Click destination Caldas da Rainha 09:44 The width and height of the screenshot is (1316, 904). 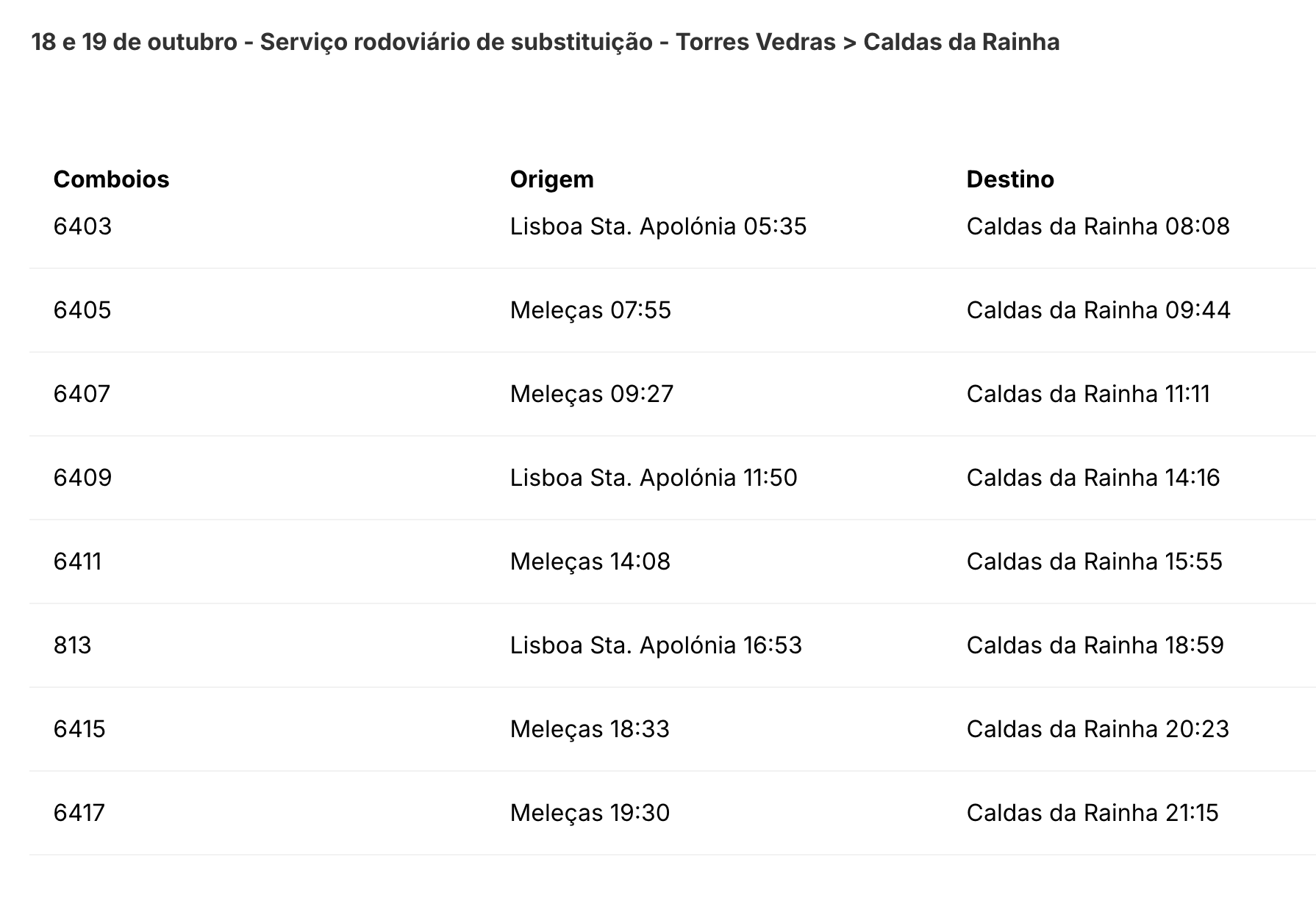tap(1098, 310)
